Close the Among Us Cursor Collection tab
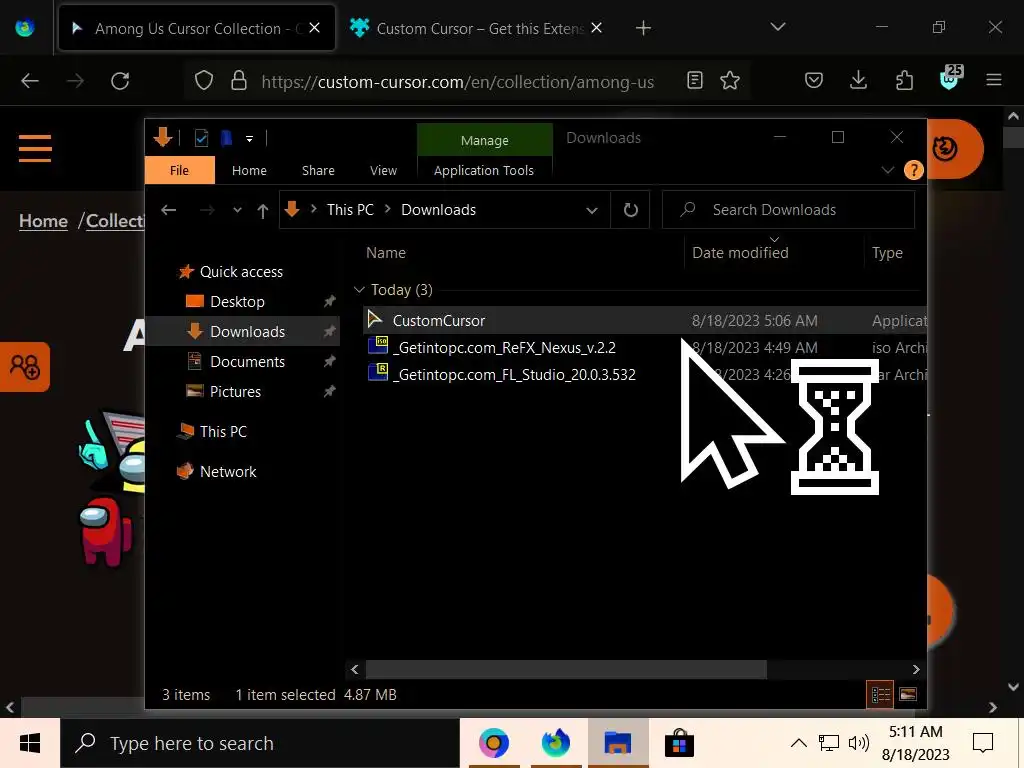The width and height of the screenshot is (1024, 768). tap(314, 27)
